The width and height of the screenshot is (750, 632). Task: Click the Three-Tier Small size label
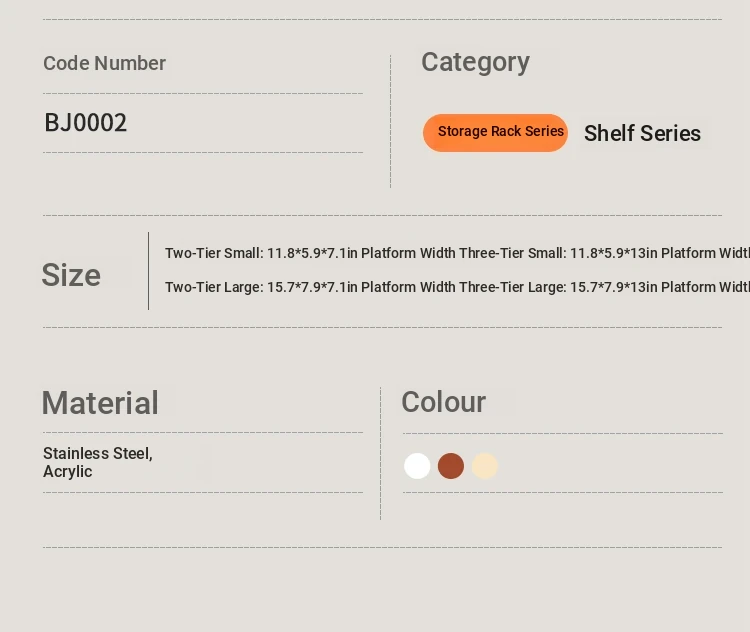pyautogui.click(x=511, y=254)
